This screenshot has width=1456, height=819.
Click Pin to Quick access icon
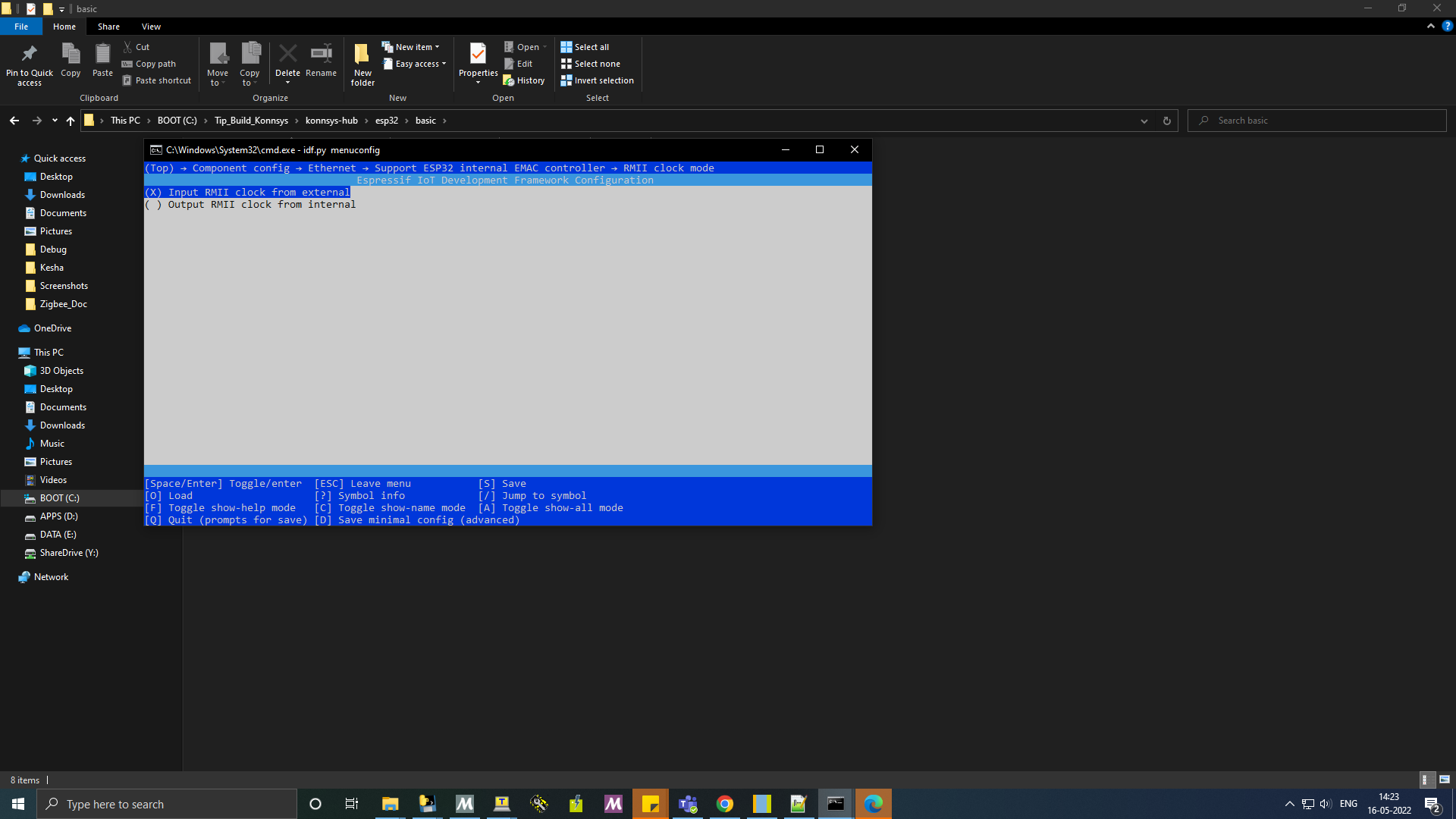tap(30, 54)
